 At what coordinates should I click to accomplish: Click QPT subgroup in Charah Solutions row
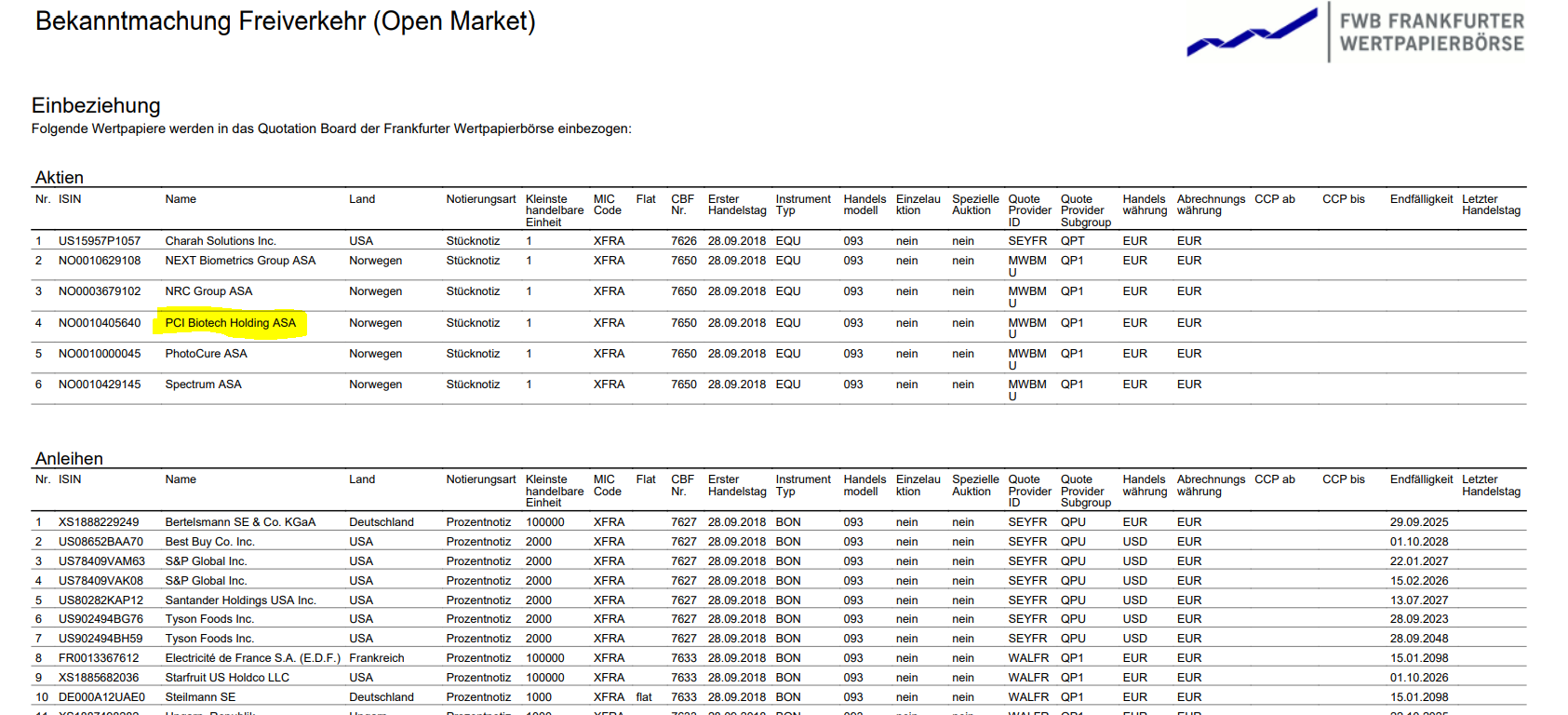tap(1073, 241)
